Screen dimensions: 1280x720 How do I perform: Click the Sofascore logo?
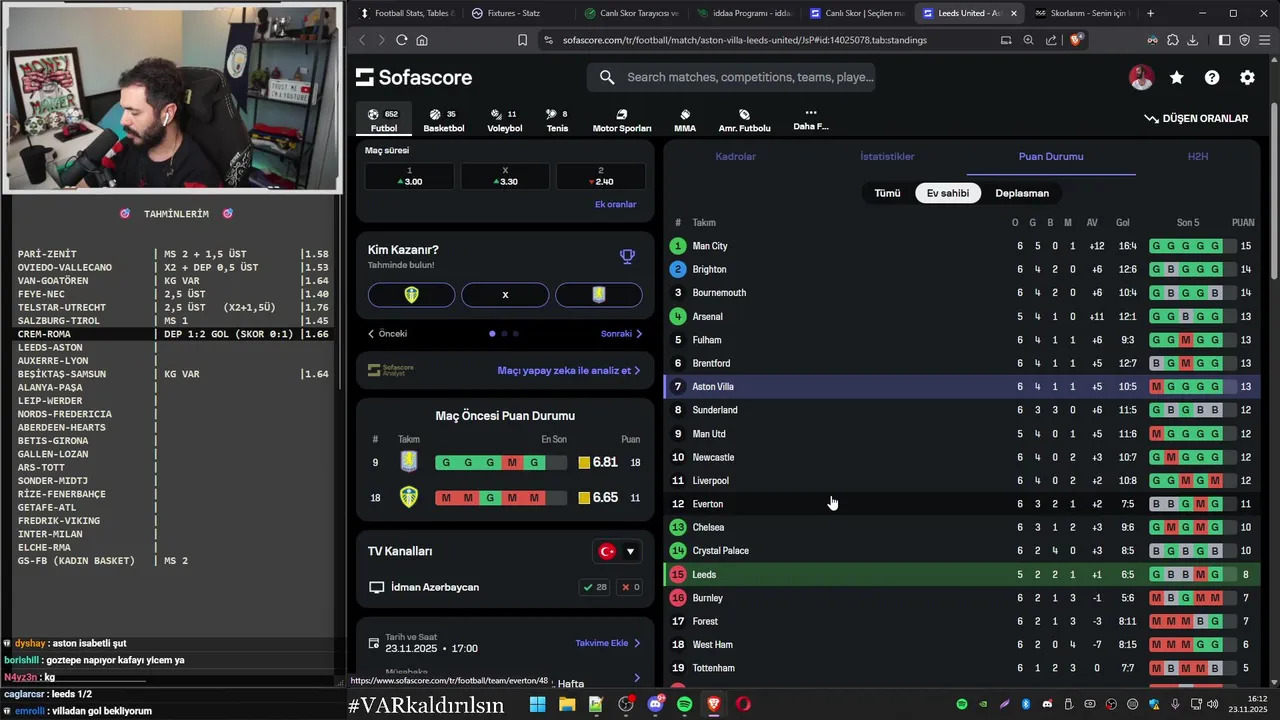point(414,78)
